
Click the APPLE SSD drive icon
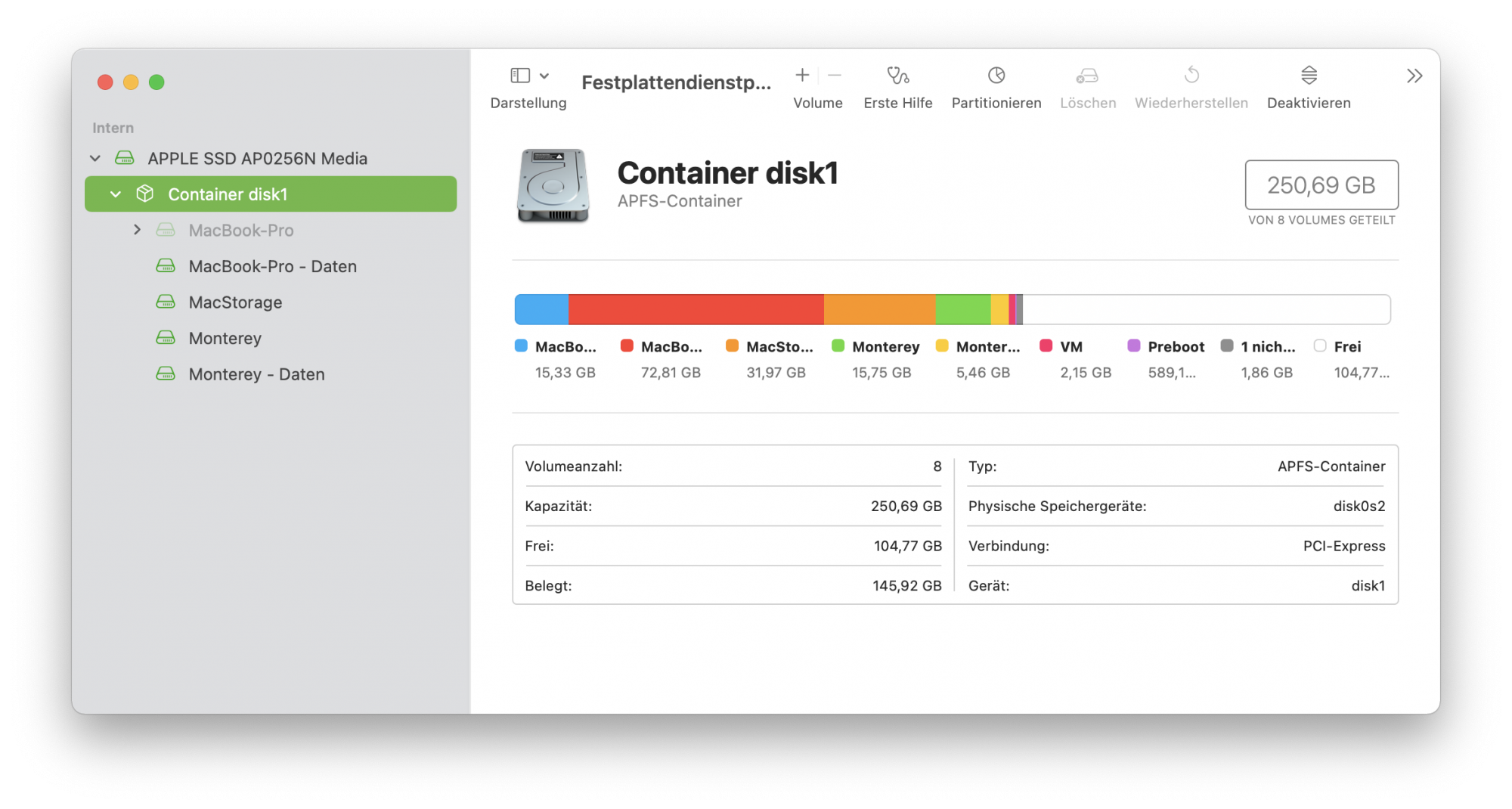(x=124, y=157)
